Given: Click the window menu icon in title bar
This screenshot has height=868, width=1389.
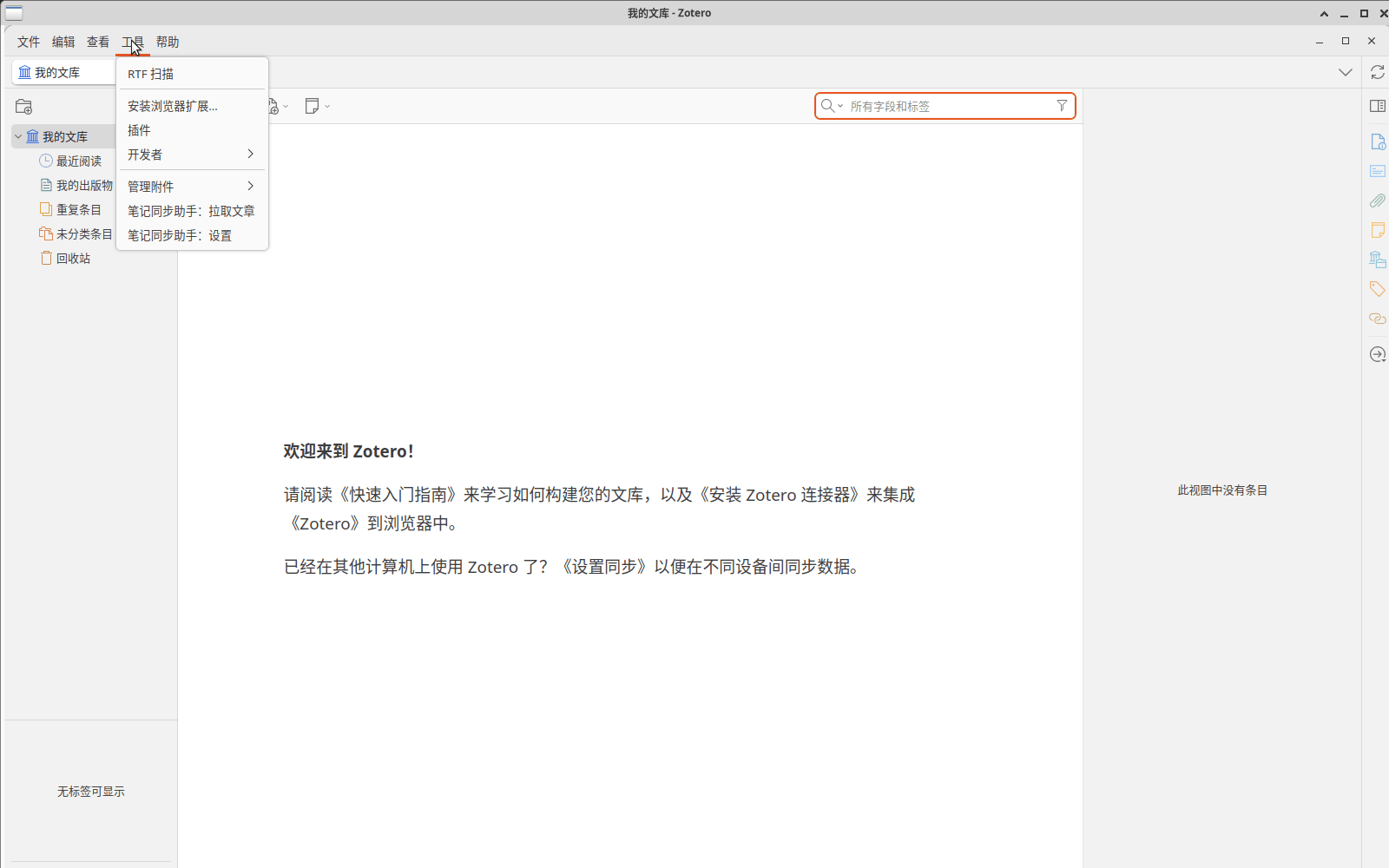Looking at the screenshot, I should point(14,13).
